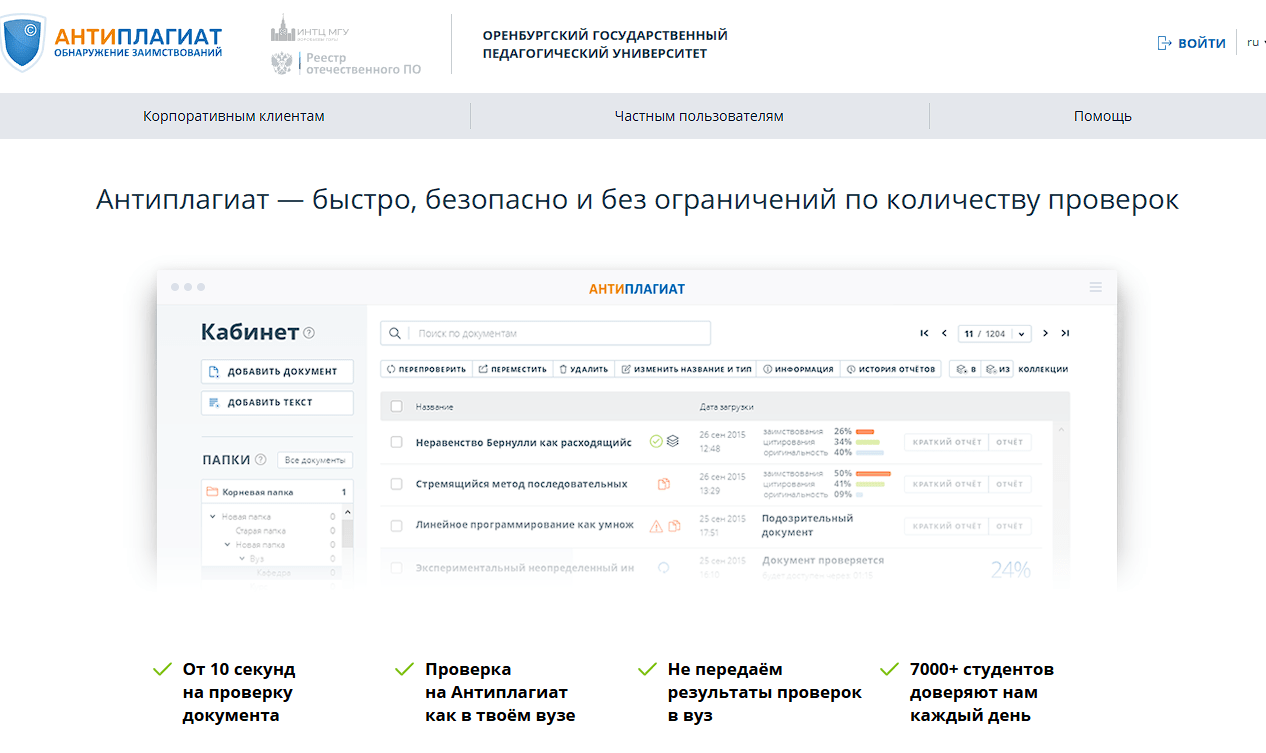
Task: Select the Старая папка tree item
Action: pyautogui.click(x=260, y=531)
